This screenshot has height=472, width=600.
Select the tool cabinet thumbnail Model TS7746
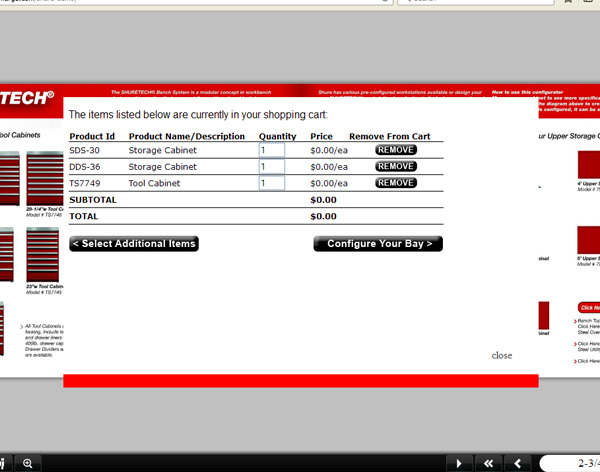coord(45,178)
